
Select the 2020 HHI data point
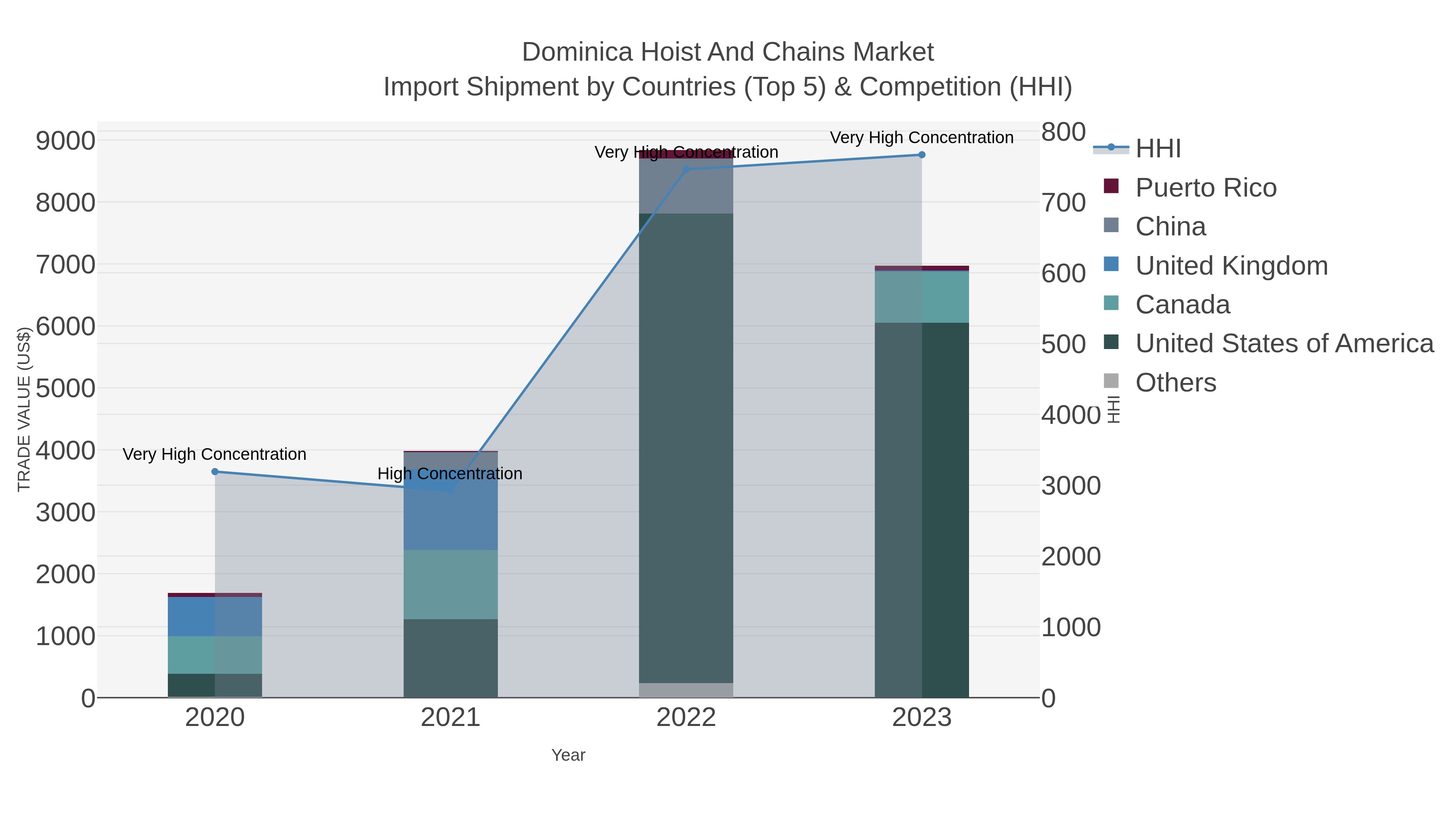point(215,472)
